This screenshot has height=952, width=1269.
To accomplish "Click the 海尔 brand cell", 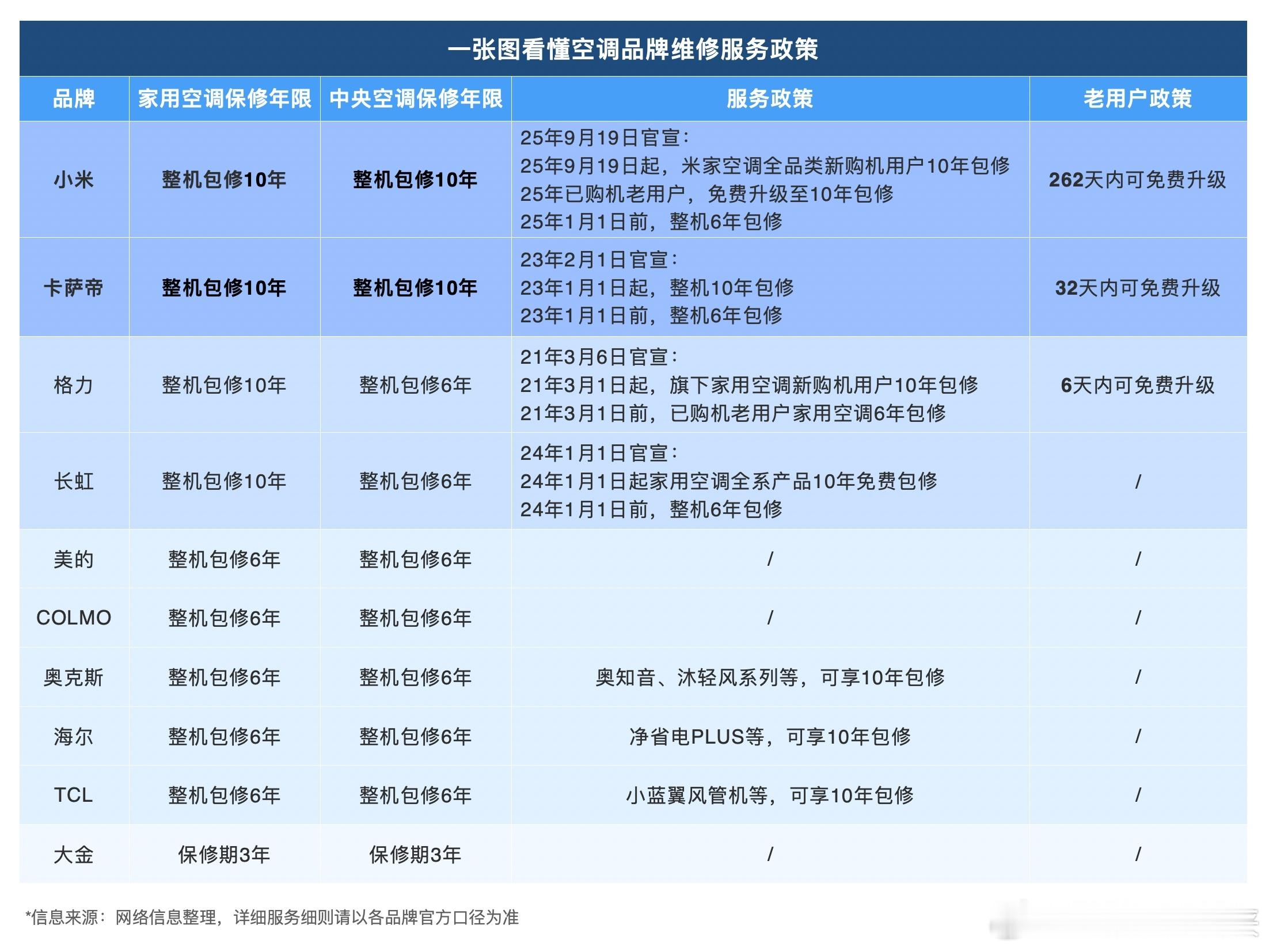I will pos(74,736).
